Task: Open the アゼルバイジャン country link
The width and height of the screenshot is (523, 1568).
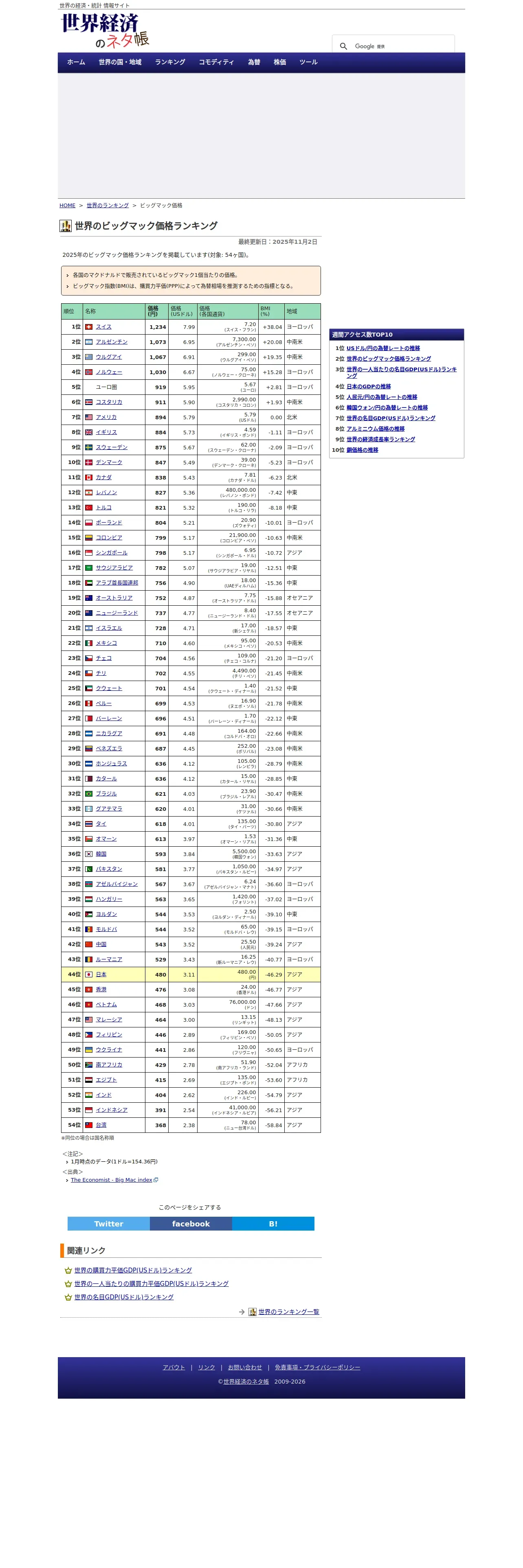Action: pyautogui.click(x=117, y=885)
